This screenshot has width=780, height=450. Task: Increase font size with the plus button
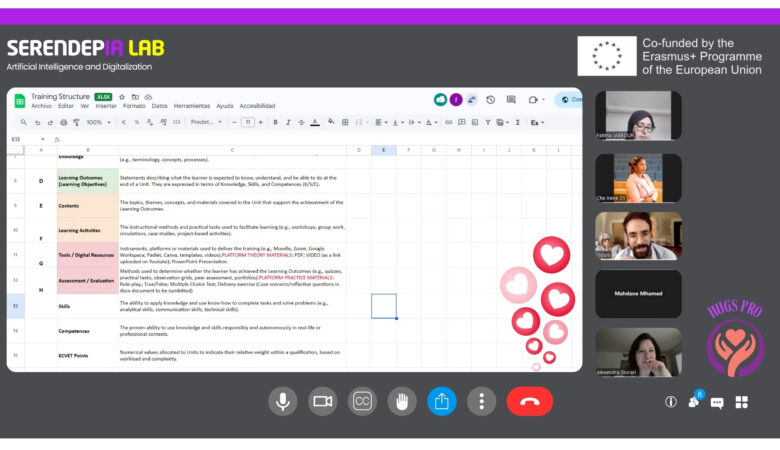(261, 122)
